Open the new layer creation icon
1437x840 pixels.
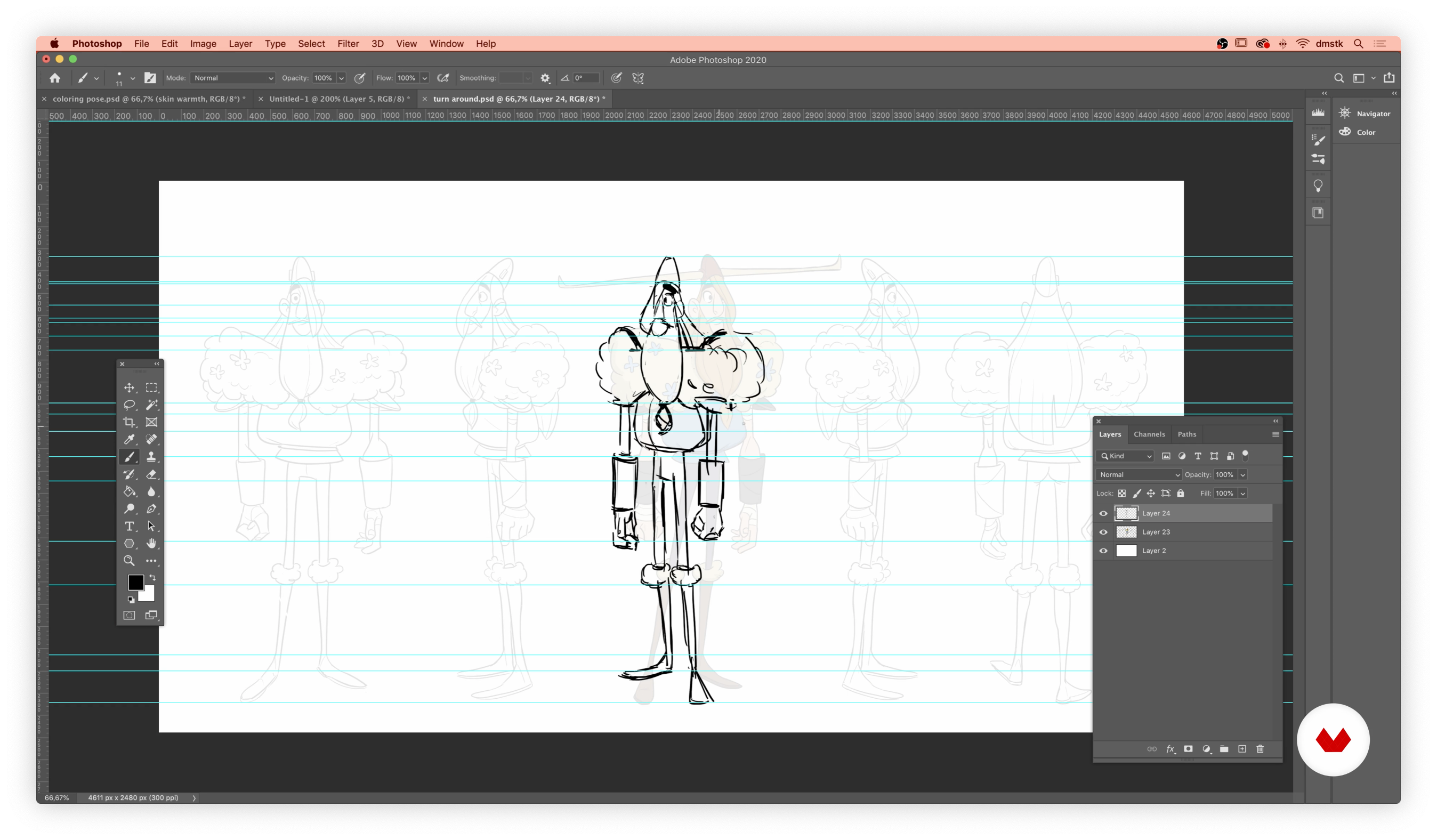click(1242, 749)
